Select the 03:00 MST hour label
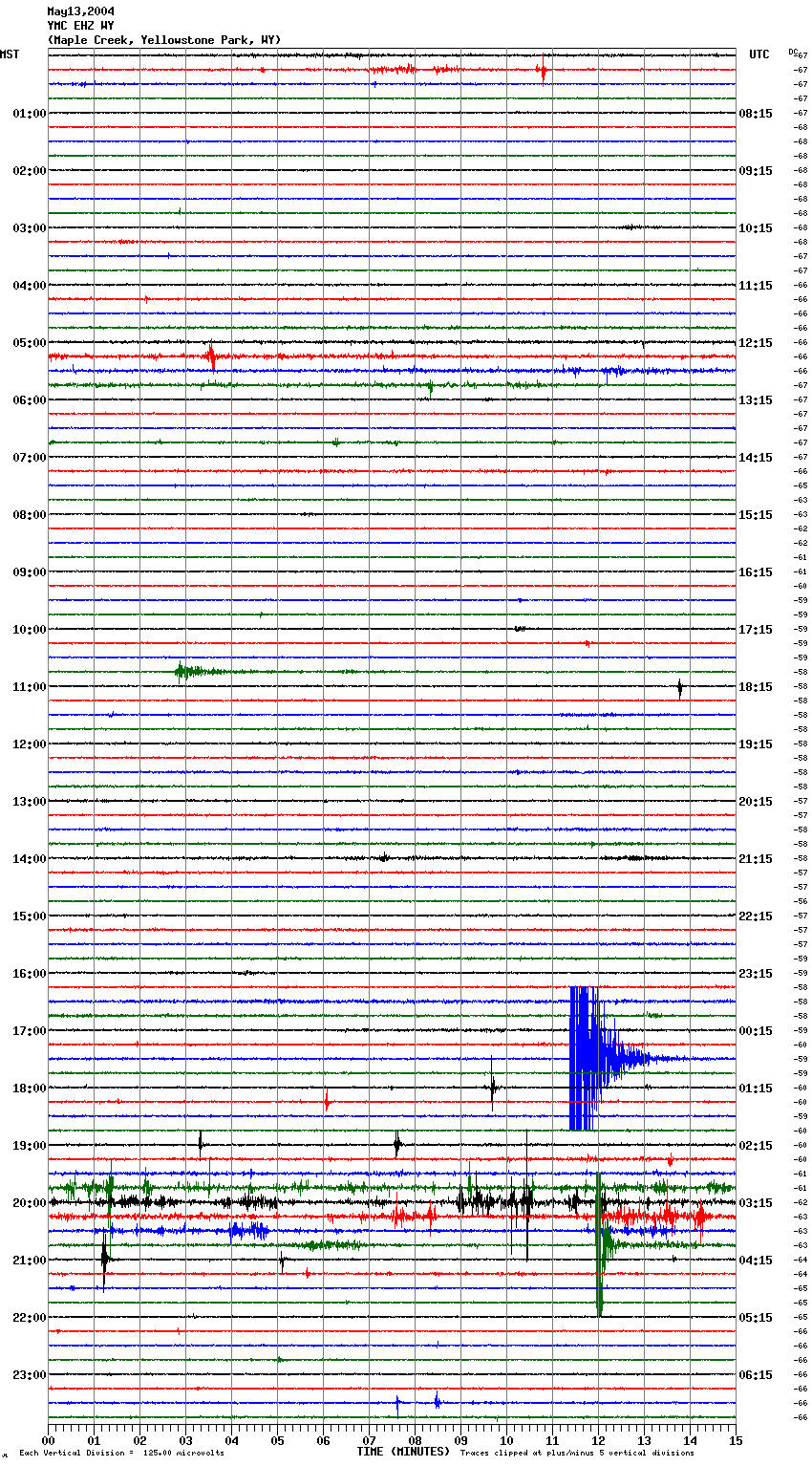The image size is (812, 1466). 29,228
